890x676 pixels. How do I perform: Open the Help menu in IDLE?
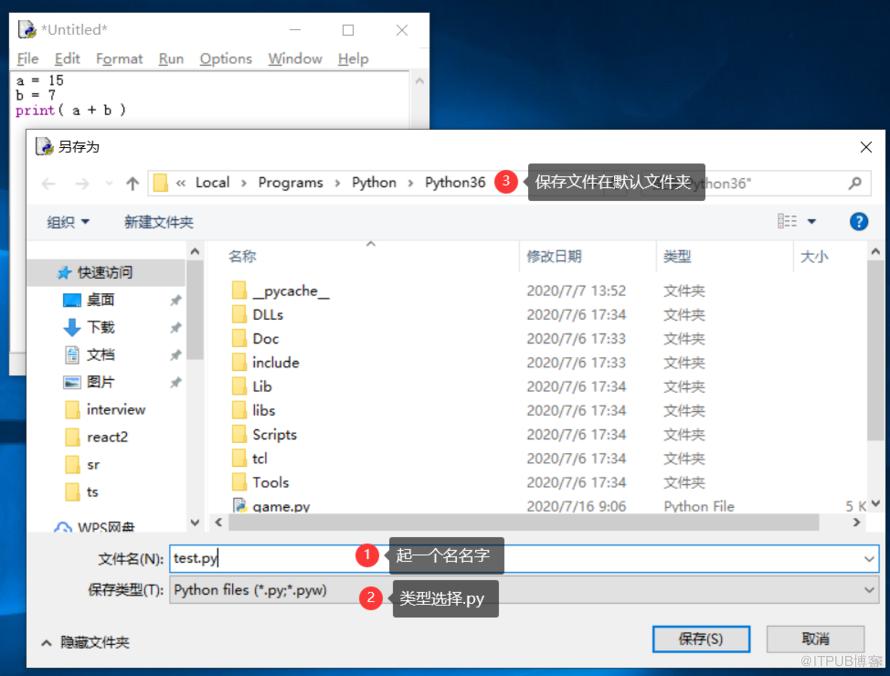[353, 59]
